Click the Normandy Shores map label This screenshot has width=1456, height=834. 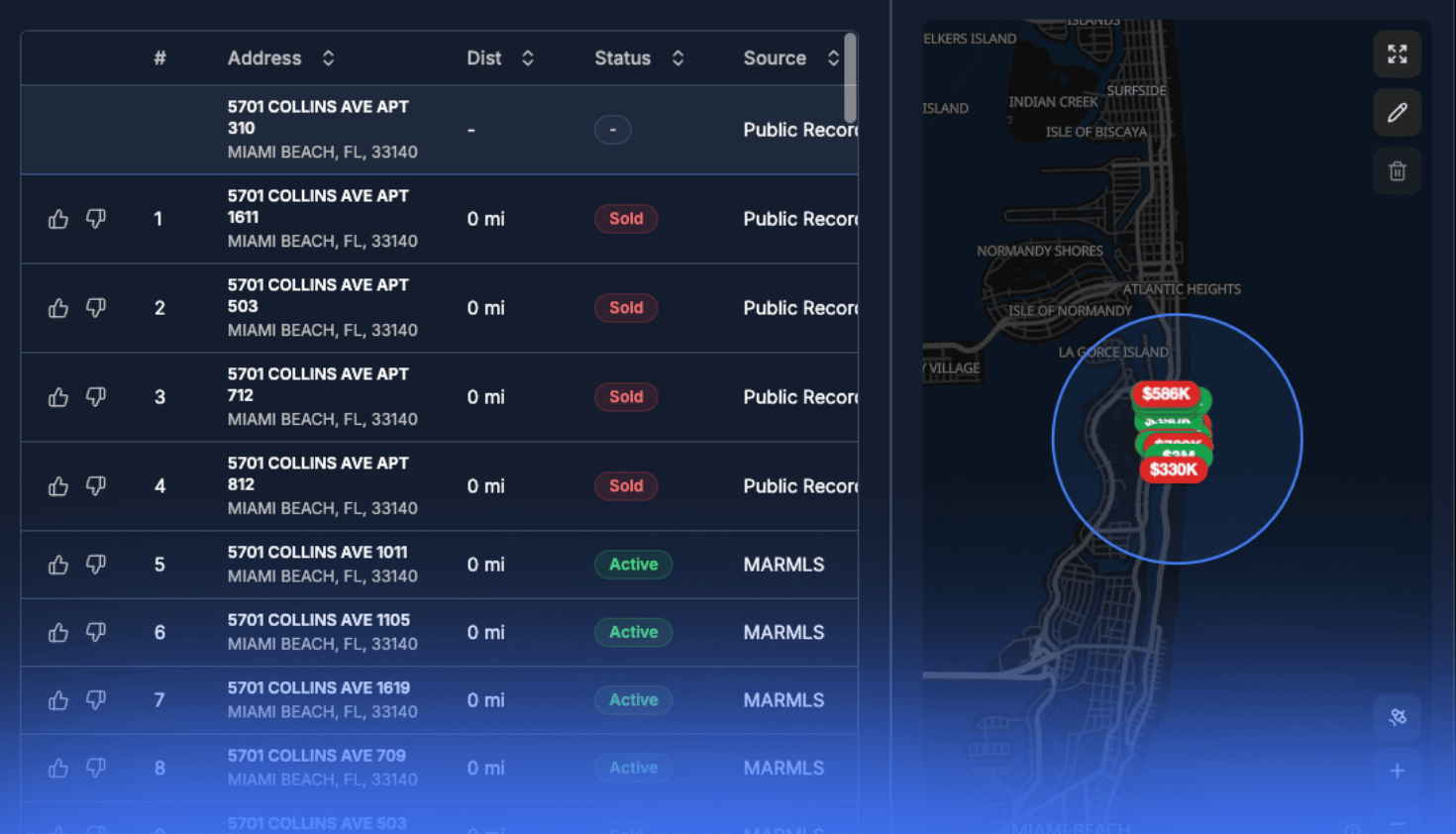tap(1040, 251)
